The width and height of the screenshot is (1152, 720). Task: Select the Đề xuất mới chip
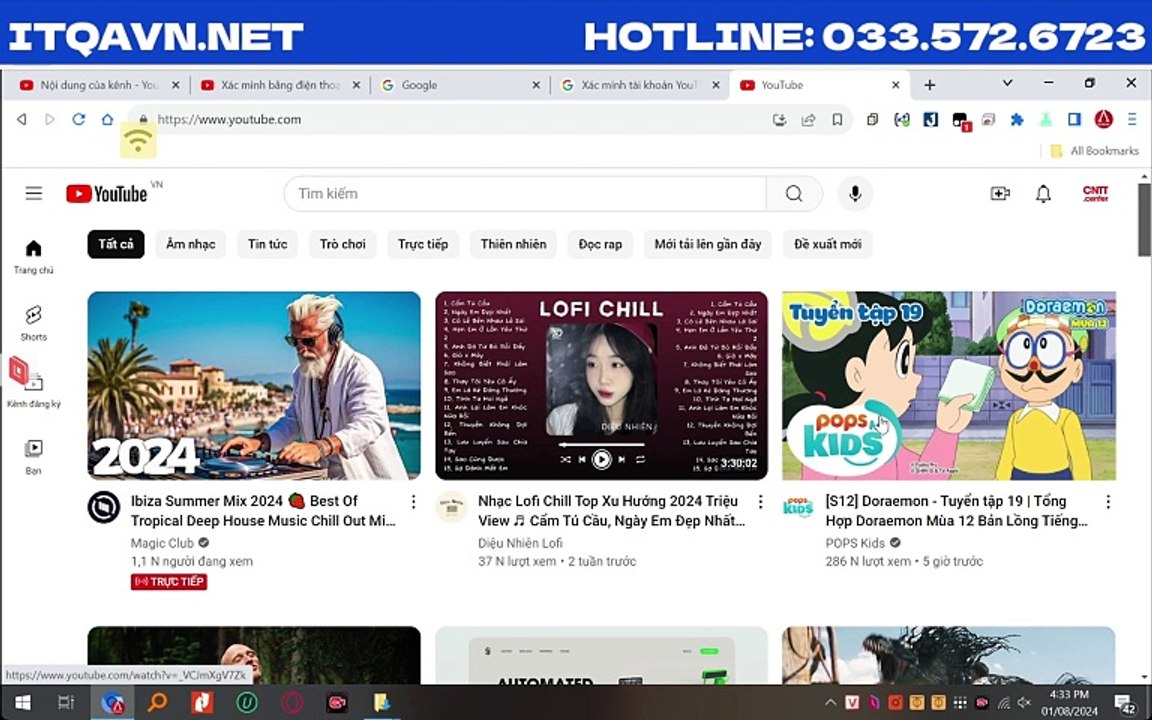[828, 244]
